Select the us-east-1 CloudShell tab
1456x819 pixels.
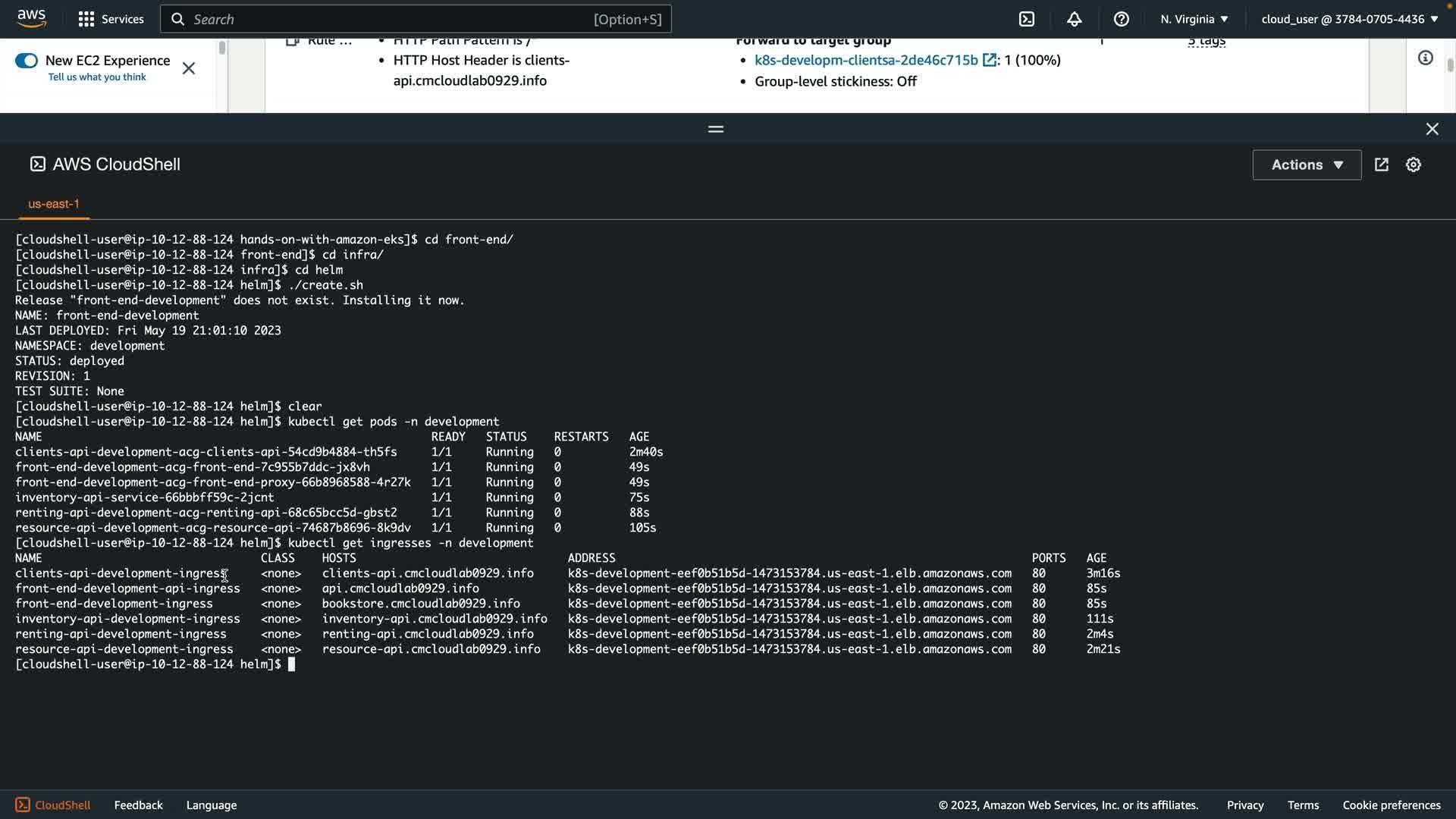(x=53, y=204)
